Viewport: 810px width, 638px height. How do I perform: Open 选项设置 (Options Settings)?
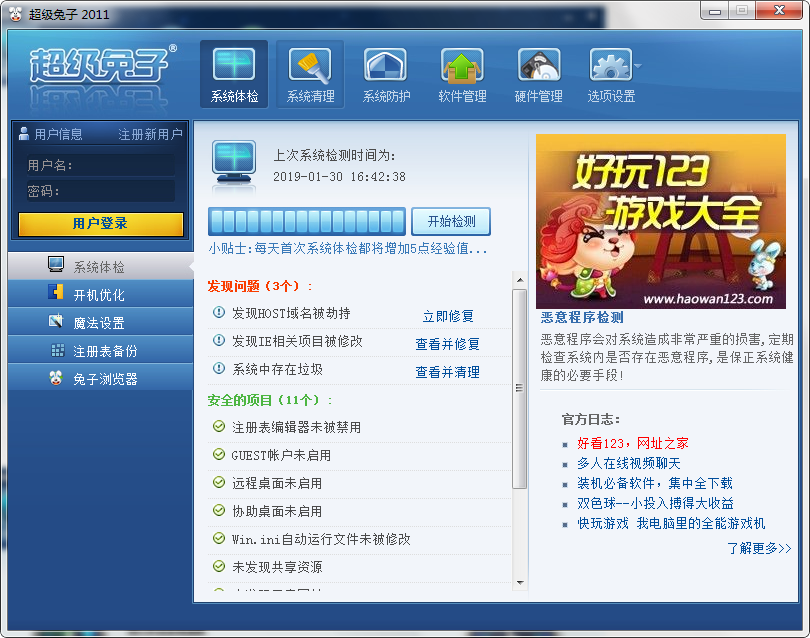611,72
